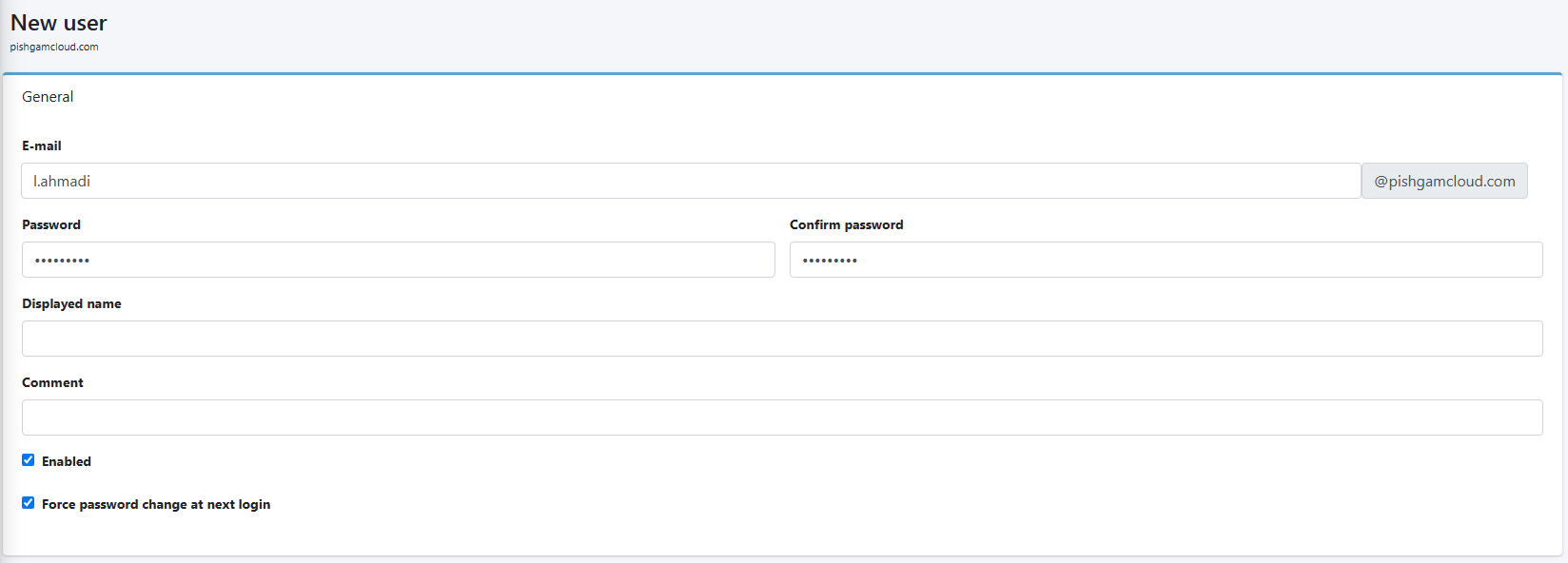Click the Confirm password field
Screen dimensions: 1568x563
pos(1166,260)
